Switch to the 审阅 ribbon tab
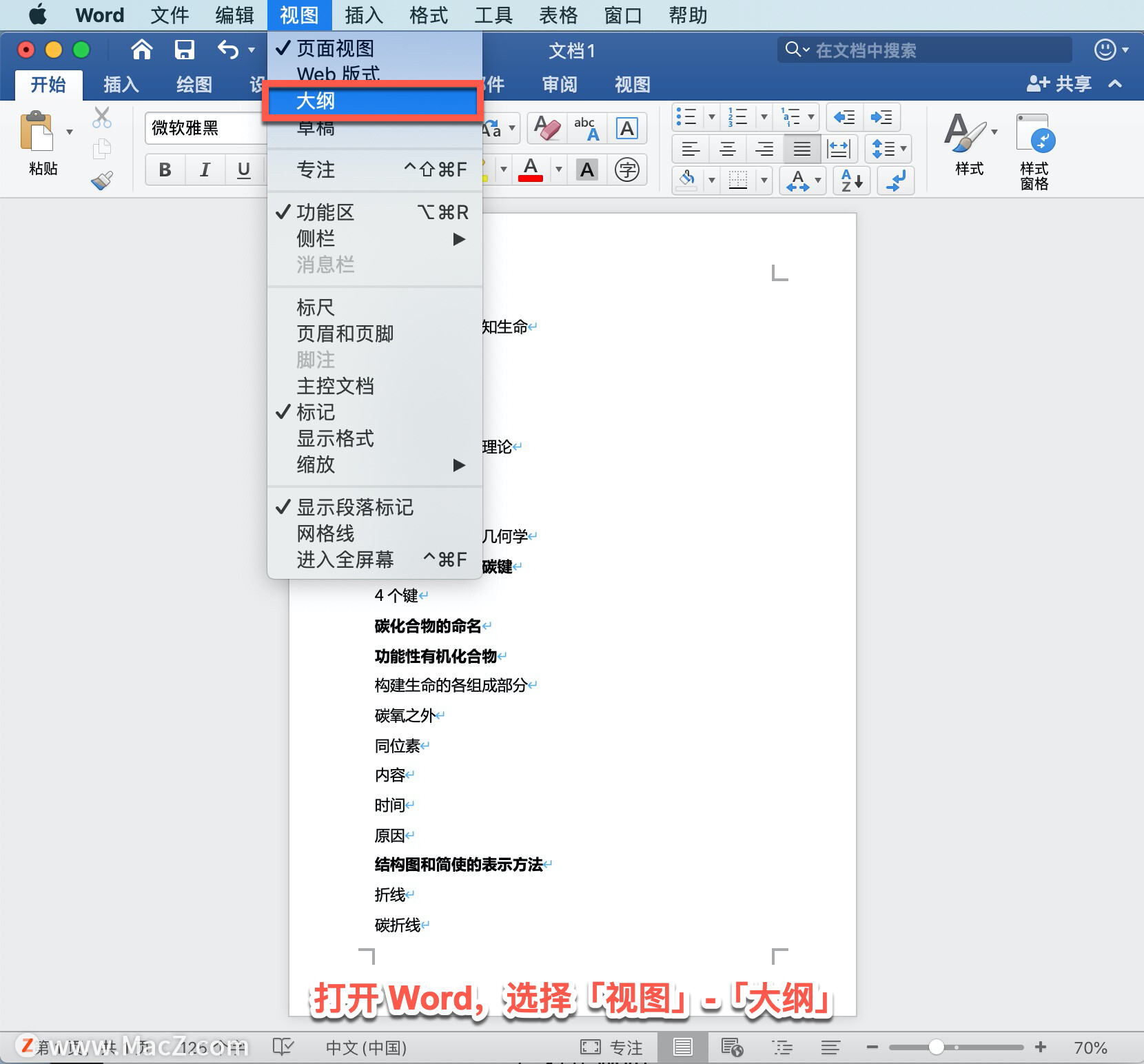The height and width of the screenshot is (1064, 1144). 560,85
